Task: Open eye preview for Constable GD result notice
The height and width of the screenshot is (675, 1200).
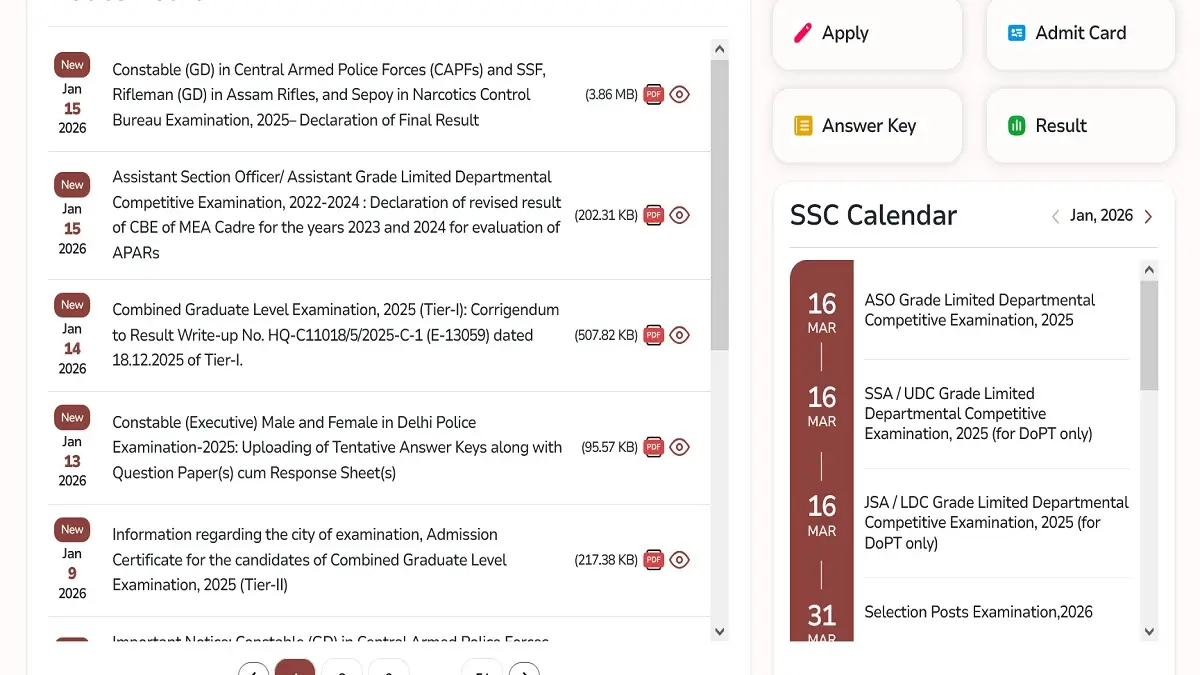Action: click(x=680, y=94)
